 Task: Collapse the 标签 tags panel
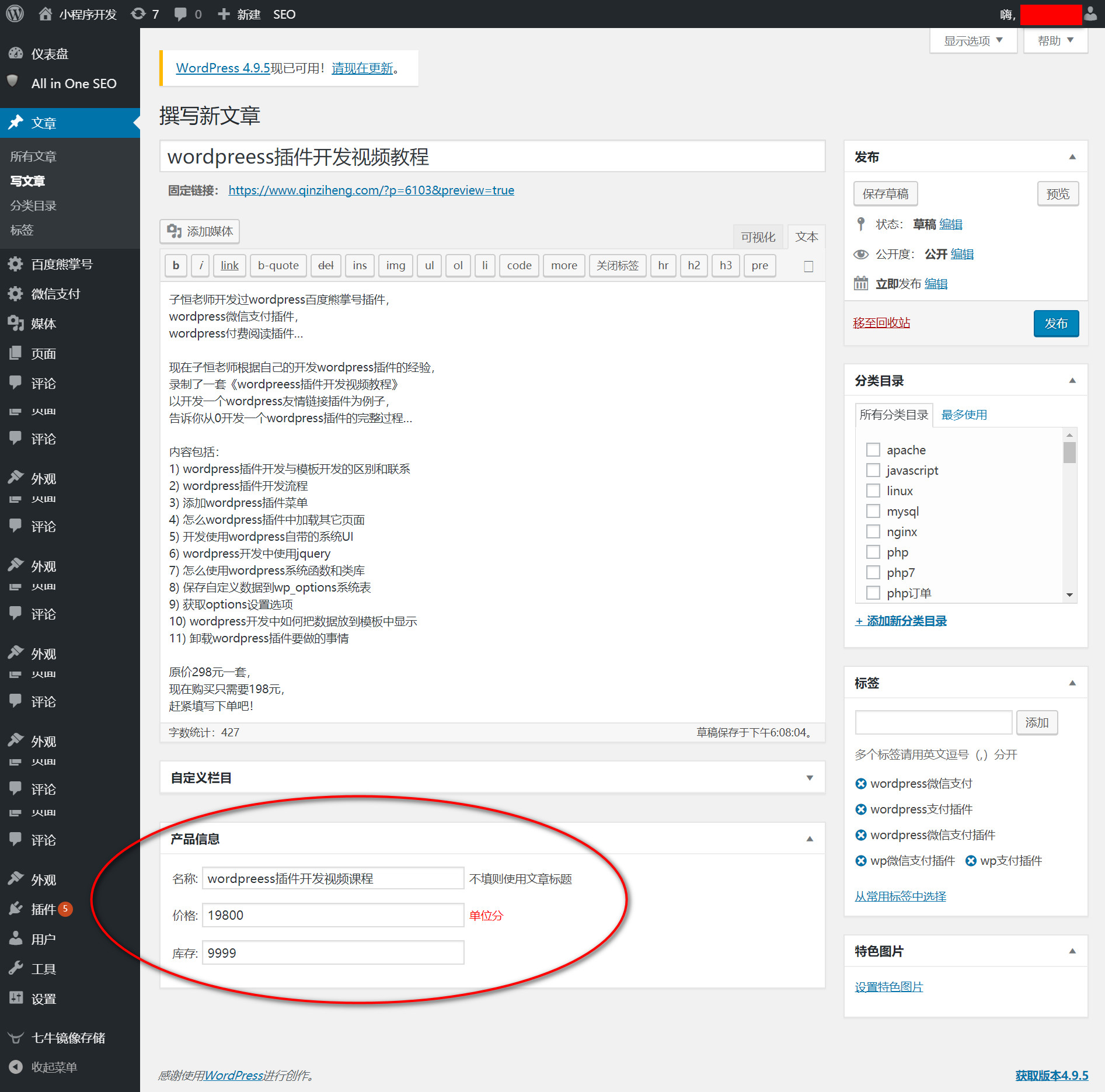point(1072,683)
